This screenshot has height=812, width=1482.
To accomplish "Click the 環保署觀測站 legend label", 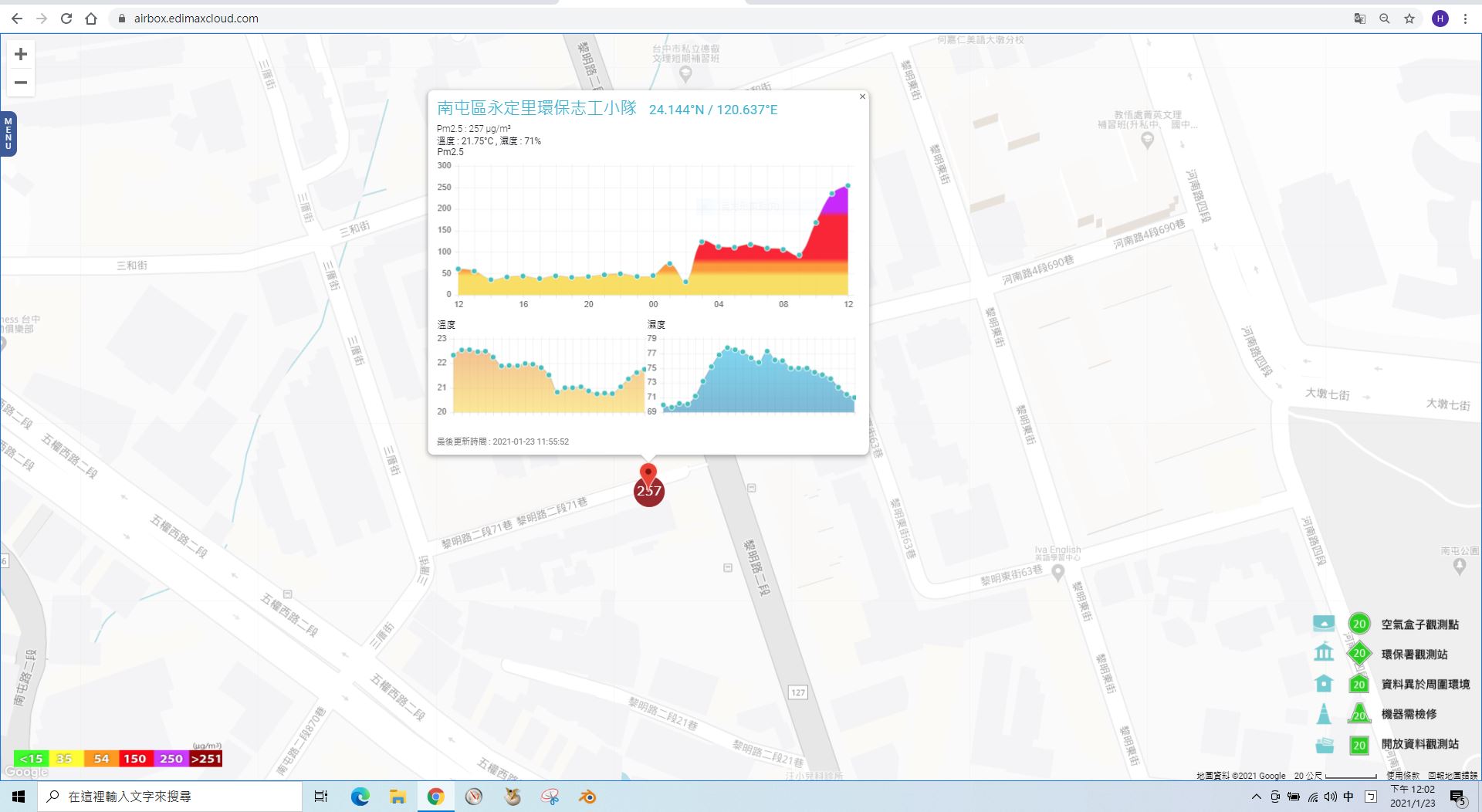I will click(x=1414, y=655).
